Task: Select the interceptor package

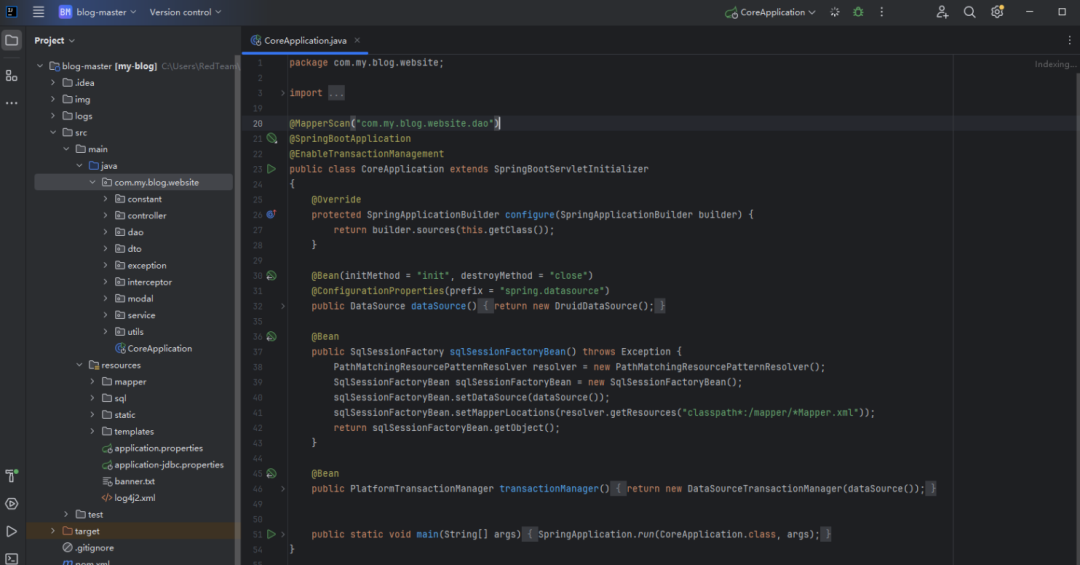Action: tap(143, 282)
